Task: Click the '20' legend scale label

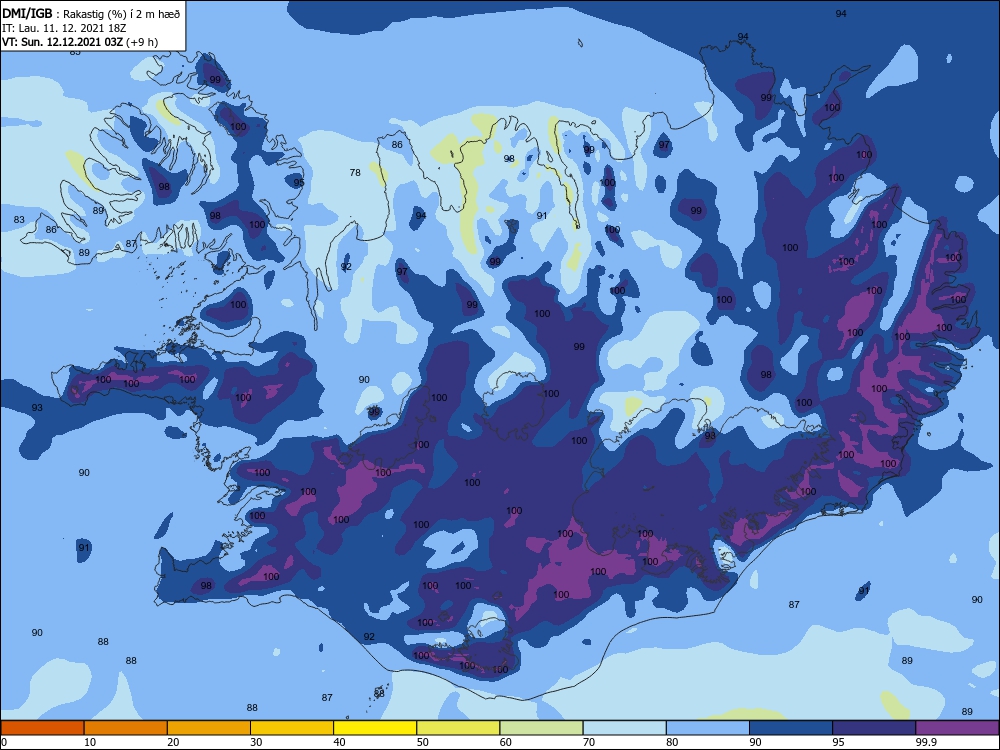Action: (173, 742)
